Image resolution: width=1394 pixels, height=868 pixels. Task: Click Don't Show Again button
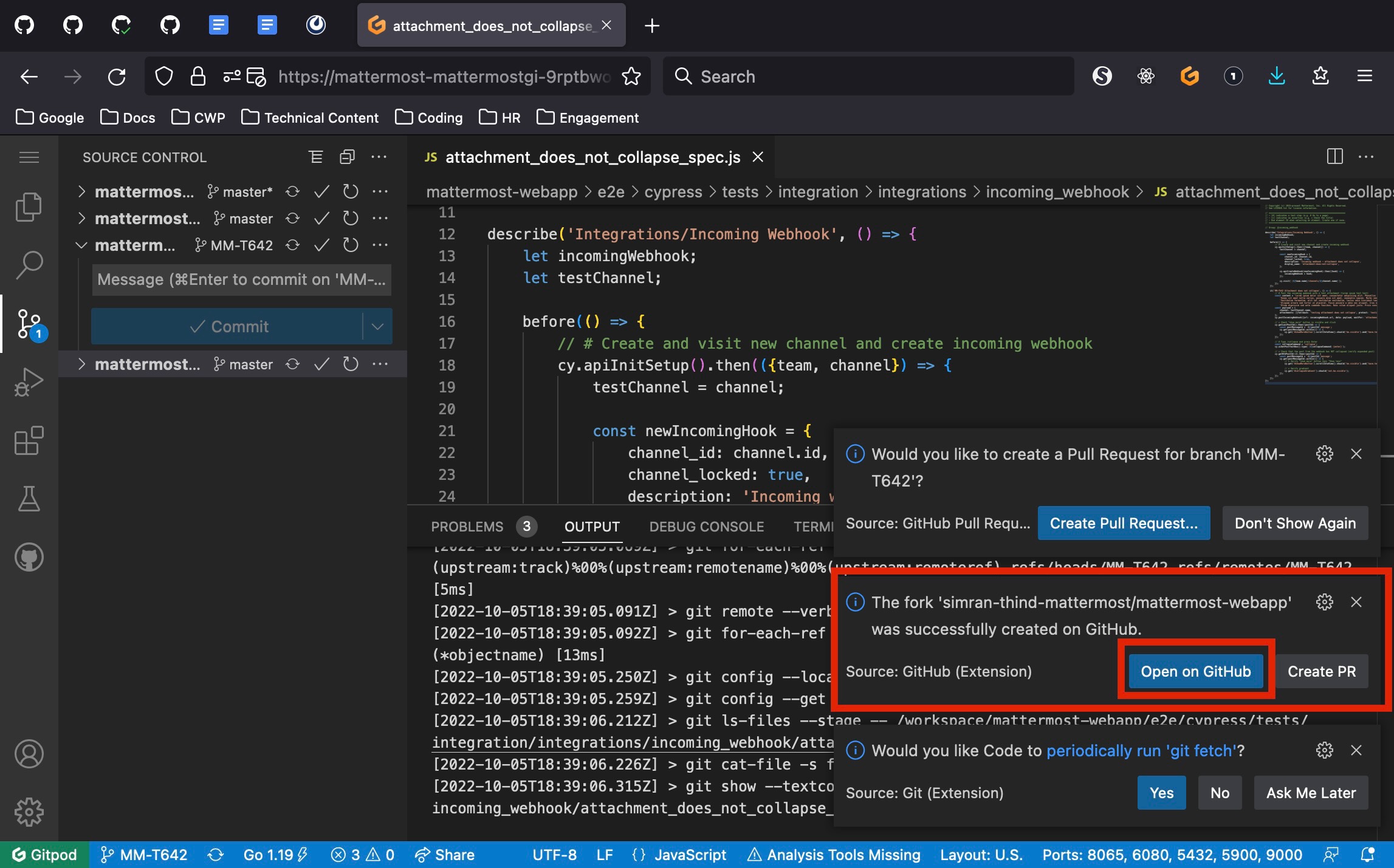point(1295,523)
